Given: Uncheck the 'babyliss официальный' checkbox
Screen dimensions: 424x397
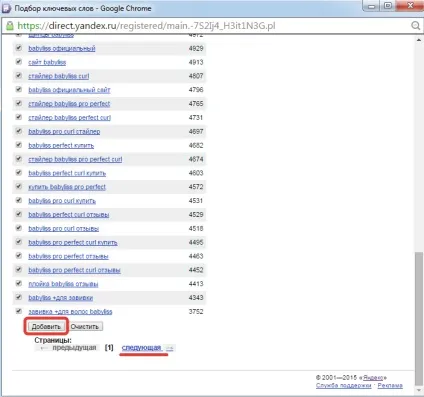Looking at the screenshot, I should coord(19,48).
